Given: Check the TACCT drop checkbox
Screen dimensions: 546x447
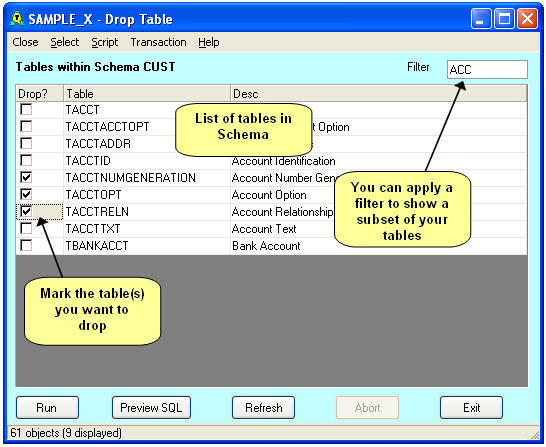Looking at the screenshot, I should [26, 109].
